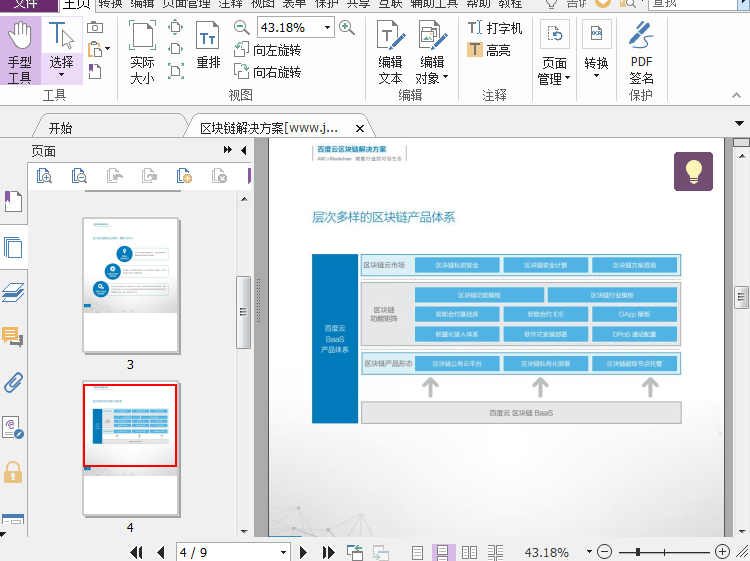Click the lightbulb tips icon
The height and width of the screenshot is (561, 750).
693,171
